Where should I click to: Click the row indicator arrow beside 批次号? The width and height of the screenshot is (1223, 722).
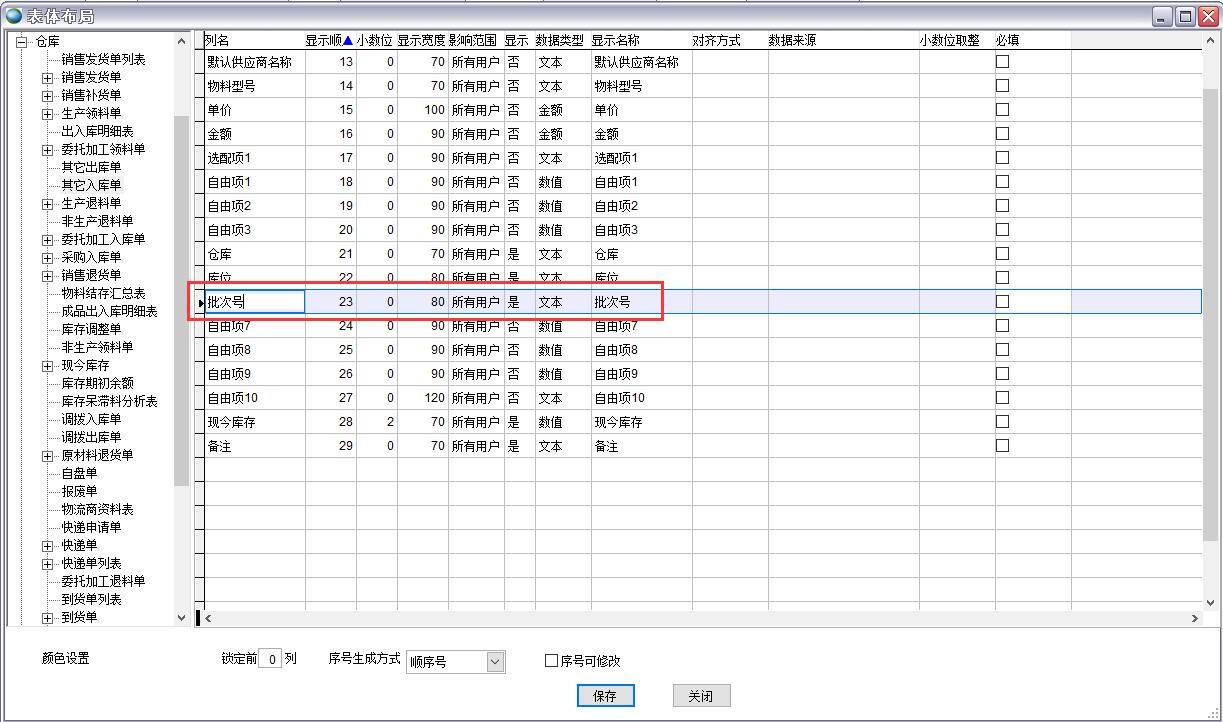click(201, 302)
